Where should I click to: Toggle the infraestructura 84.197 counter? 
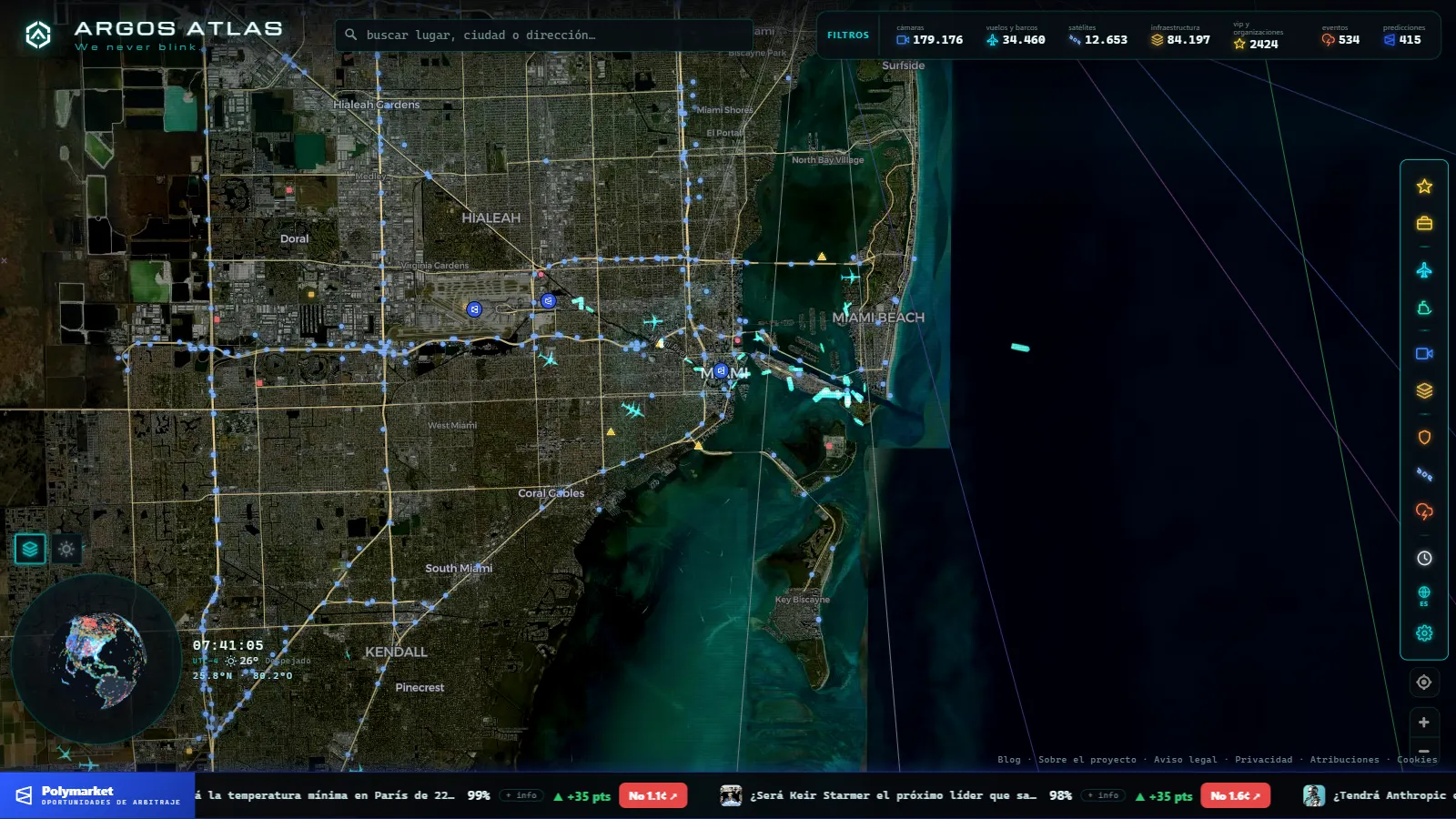pyautogui.click(x=1180, y=35)
